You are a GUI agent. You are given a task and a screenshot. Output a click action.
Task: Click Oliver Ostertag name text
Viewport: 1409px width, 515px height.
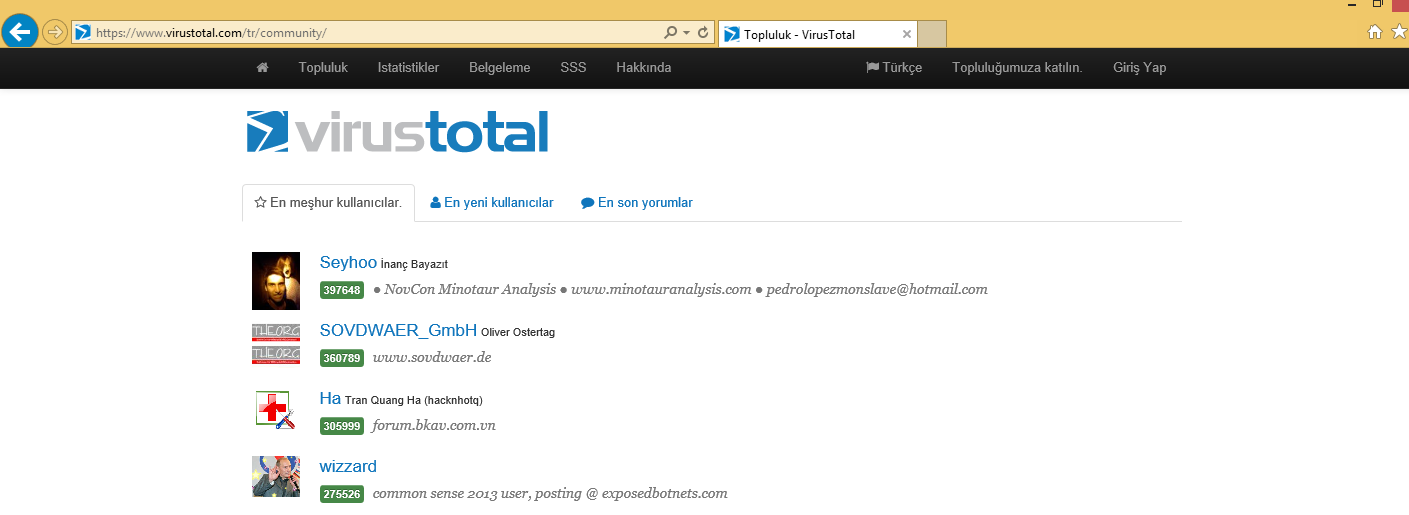(x=518, y=332)
